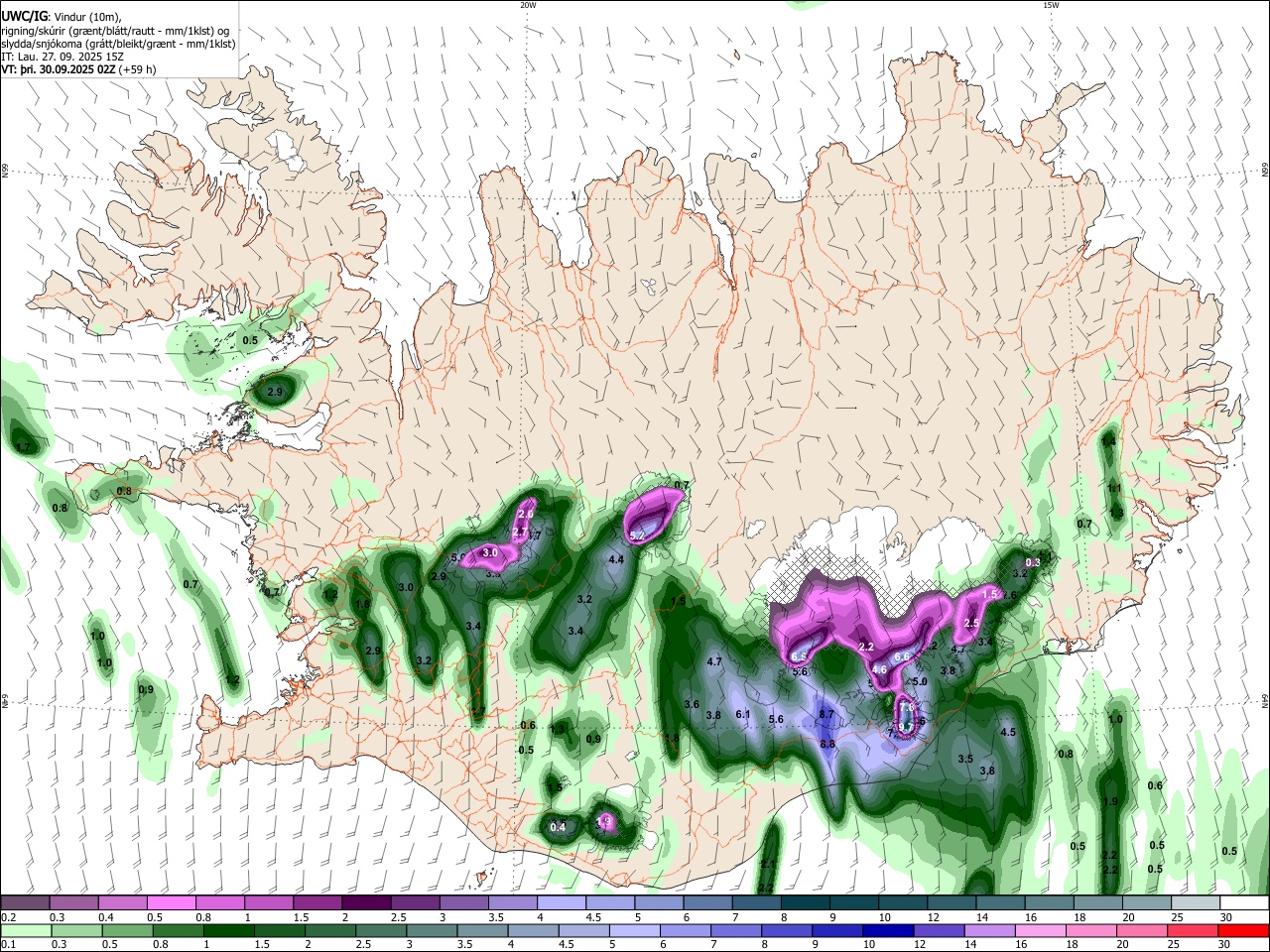Click the 3.6 rainfall value label
Screen dimensions: 1270x952
693,704
